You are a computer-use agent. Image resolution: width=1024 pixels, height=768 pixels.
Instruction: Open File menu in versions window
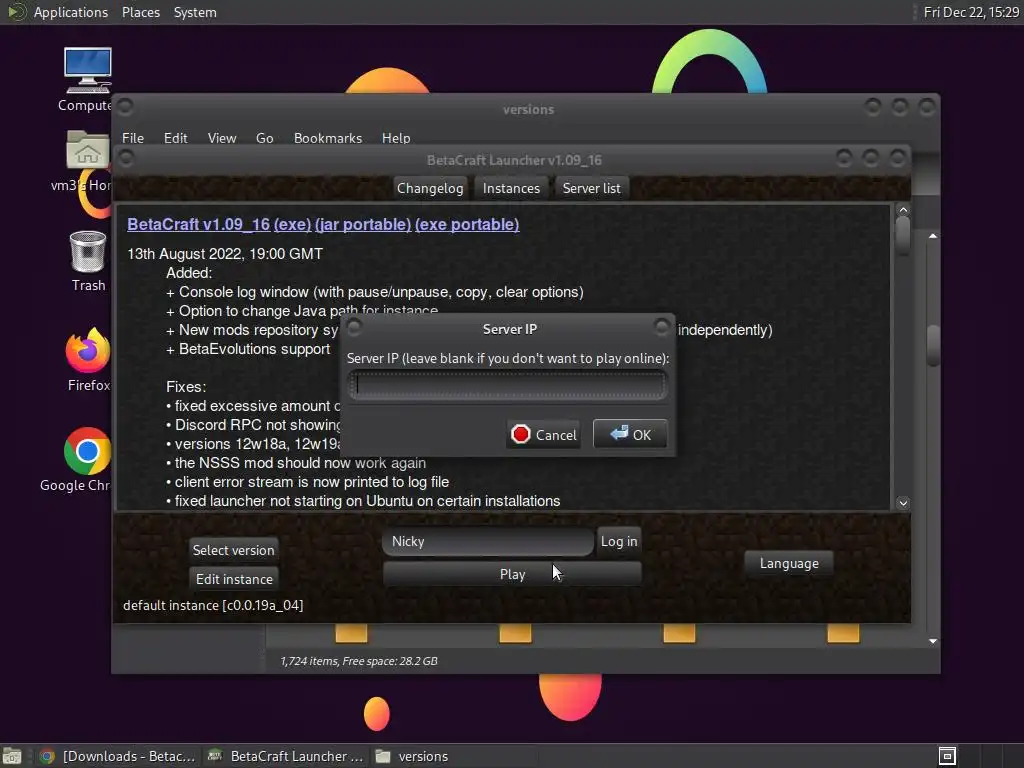pos(133,138)
